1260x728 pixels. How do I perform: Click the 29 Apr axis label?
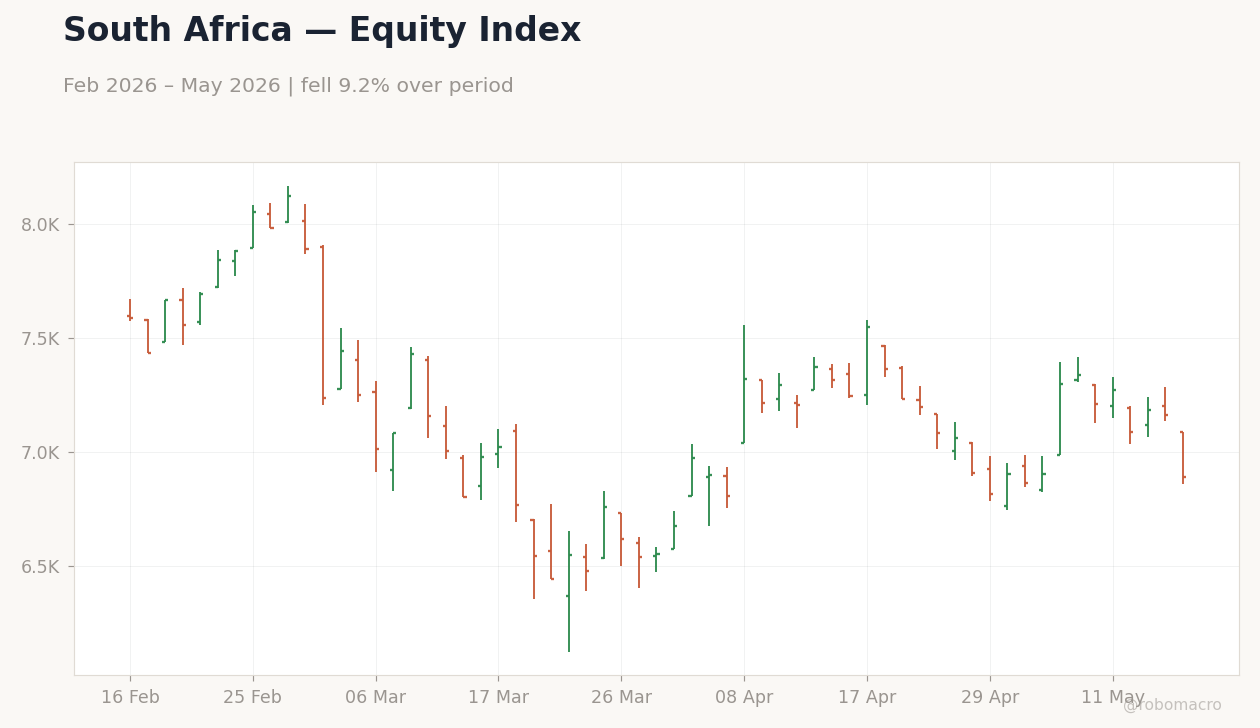point(990,698)
